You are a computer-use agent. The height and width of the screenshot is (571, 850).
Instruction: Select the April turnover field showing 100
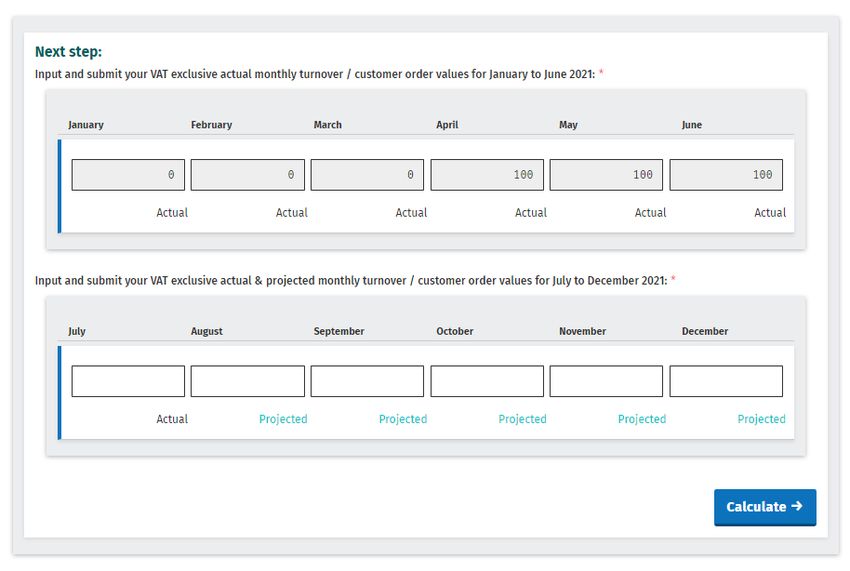[x=487, y=175]
